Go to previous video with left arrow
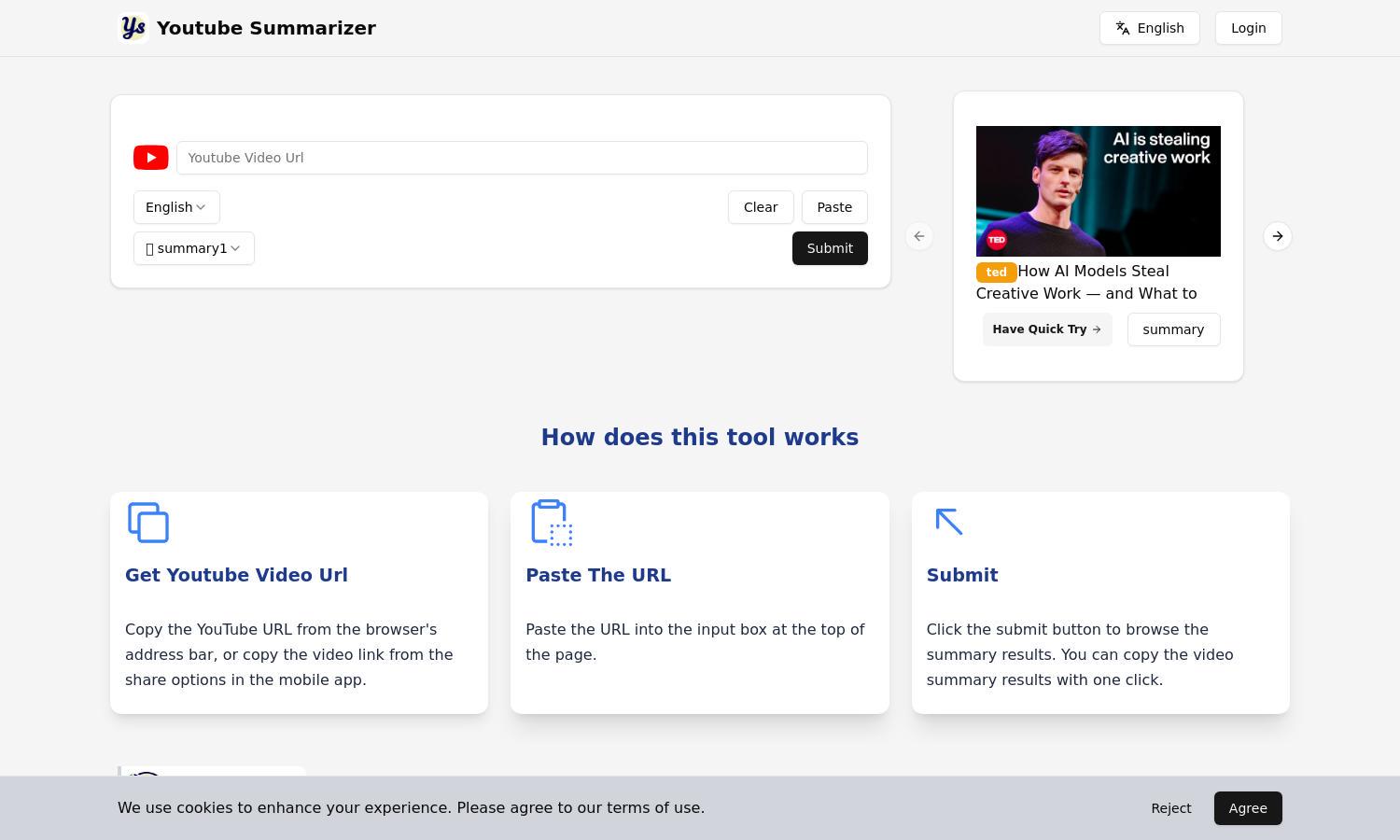Screen dimensions: 1400x840 point(919,236)
